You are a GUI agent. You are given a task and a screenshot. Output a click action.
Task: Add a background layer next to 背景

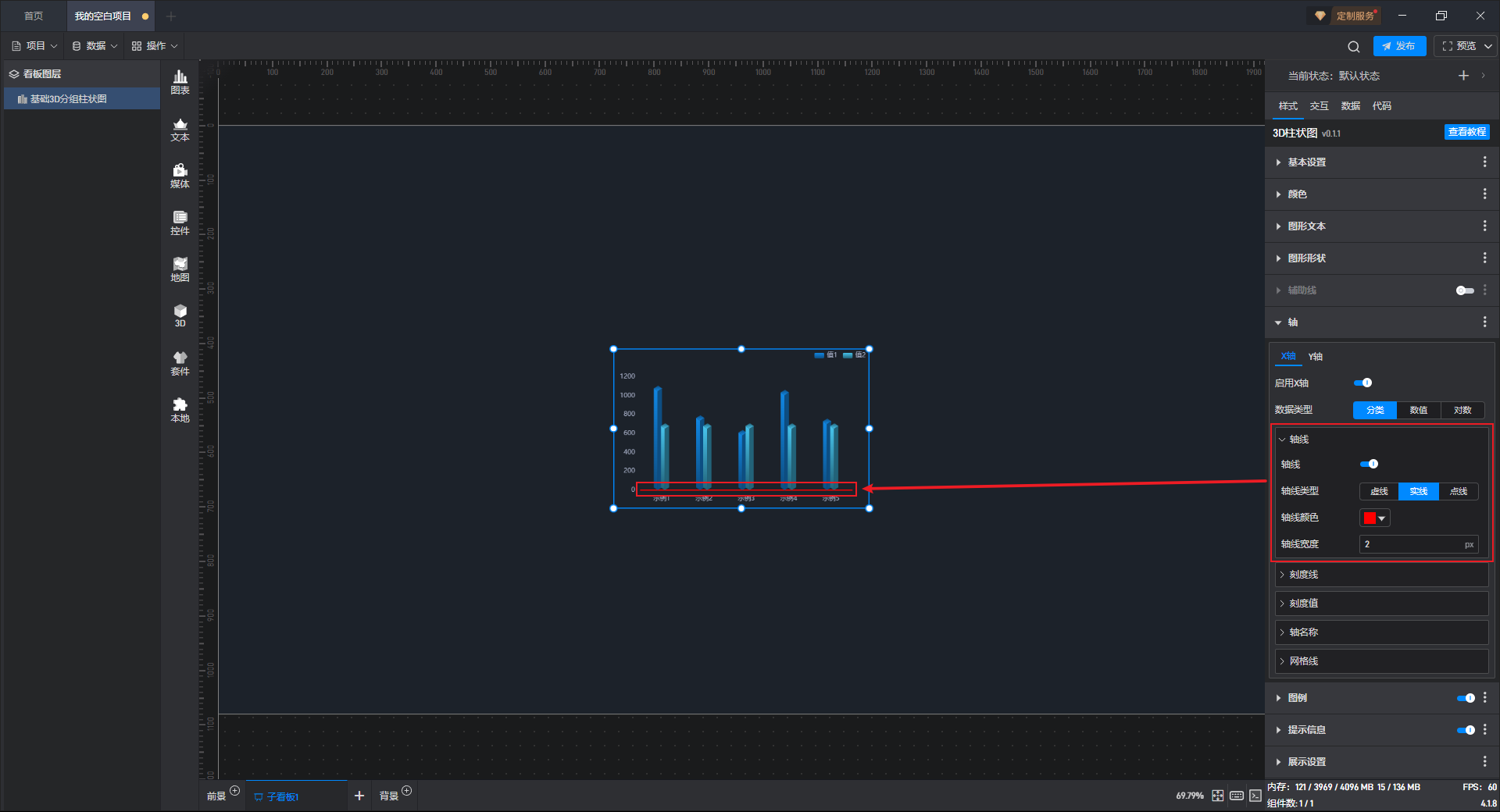pos(406,791)
